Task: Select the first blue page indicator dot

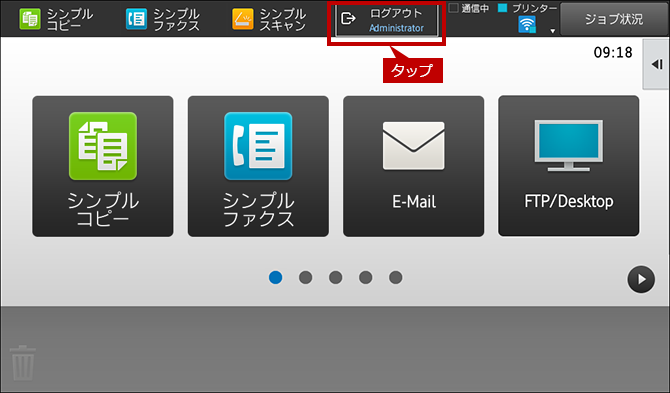Action: pos(276,278)
